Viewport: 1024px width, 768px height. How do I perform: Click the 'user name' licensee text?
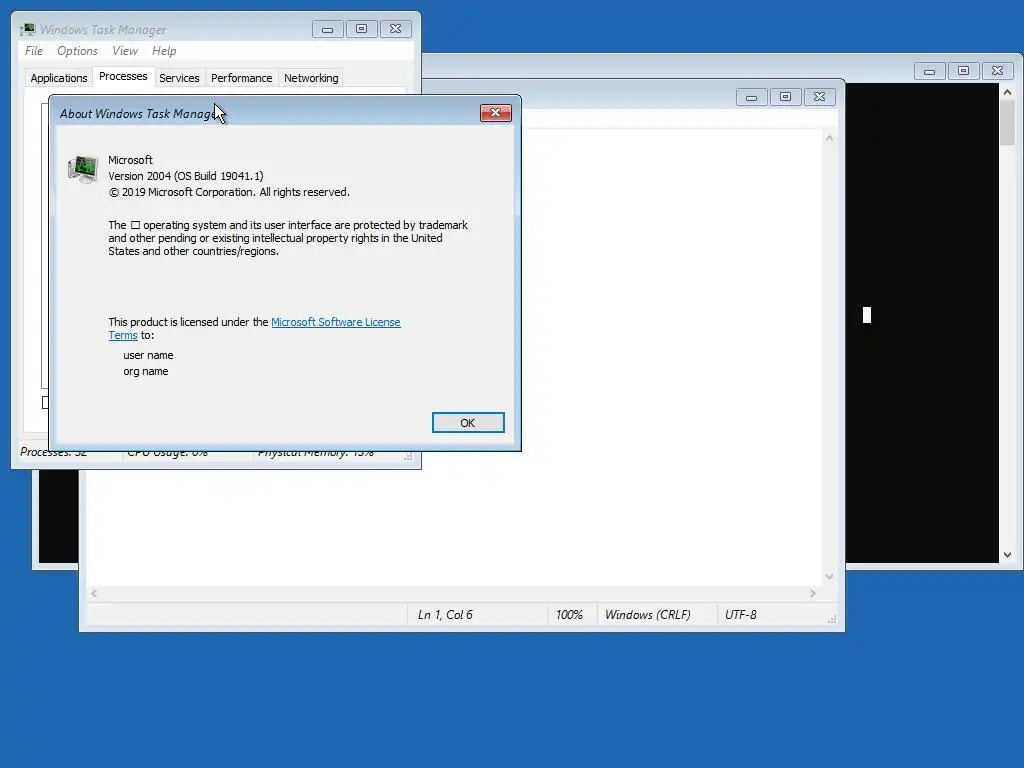[x=148, y=355]
